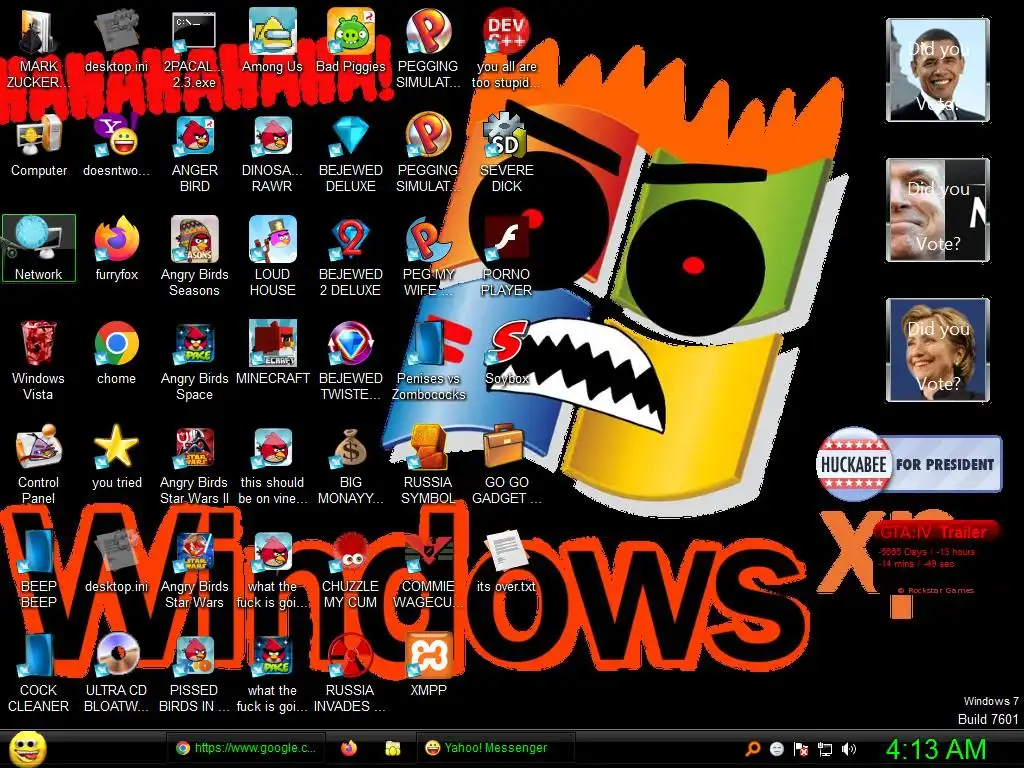Click the Hillary 'Did you Vote?' gadget
The image size is (1024, 768).
tap(938, 350)
